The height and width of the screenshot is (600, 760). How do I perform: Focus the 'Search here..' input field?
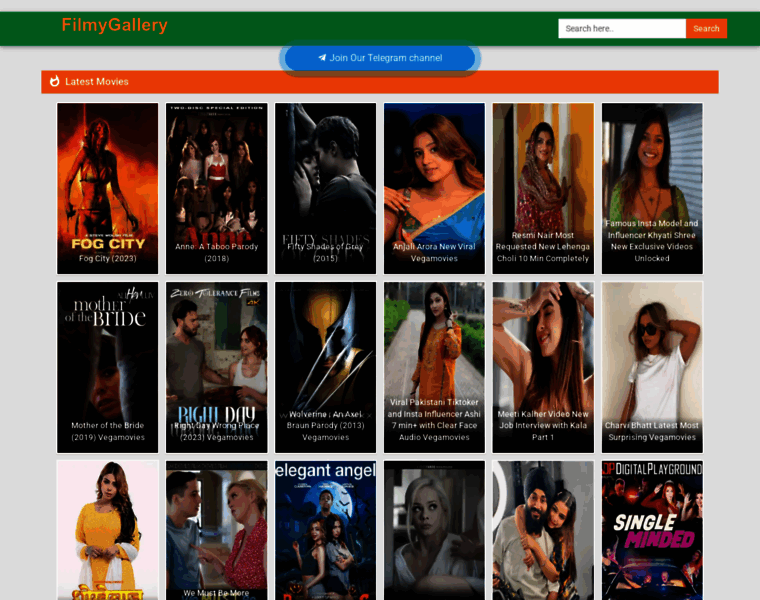pyautogui.click(x=622, y=29)
